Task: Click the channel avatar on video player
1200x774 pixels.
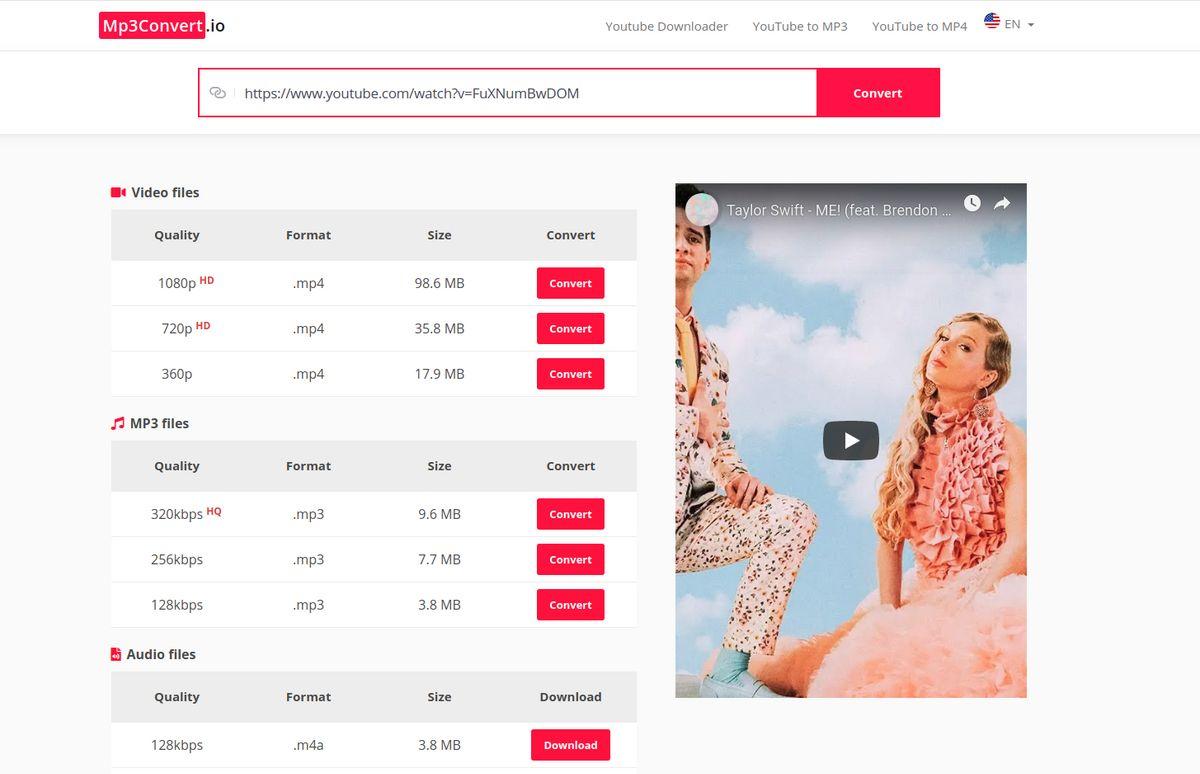Action: [702, 210]
